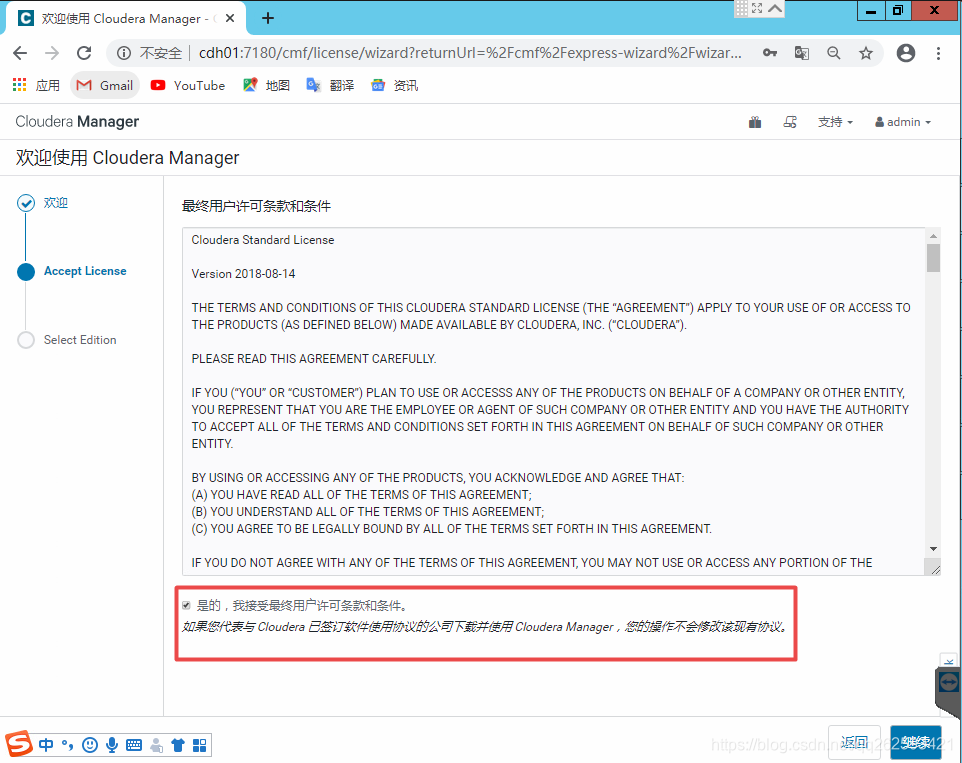962x763 pixels.
Task: Click the running commands icon in header
Action: (790, 122)
